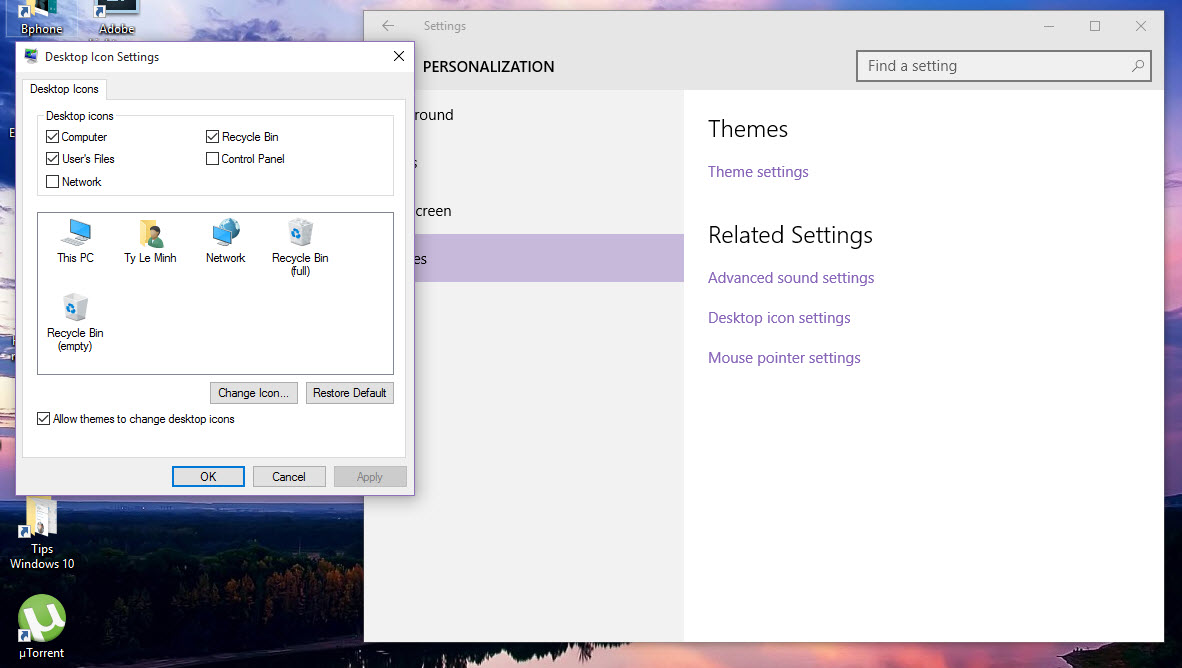Check the Control Panel checkbox
Screen dimensions: 1182x668
[212, 158]
